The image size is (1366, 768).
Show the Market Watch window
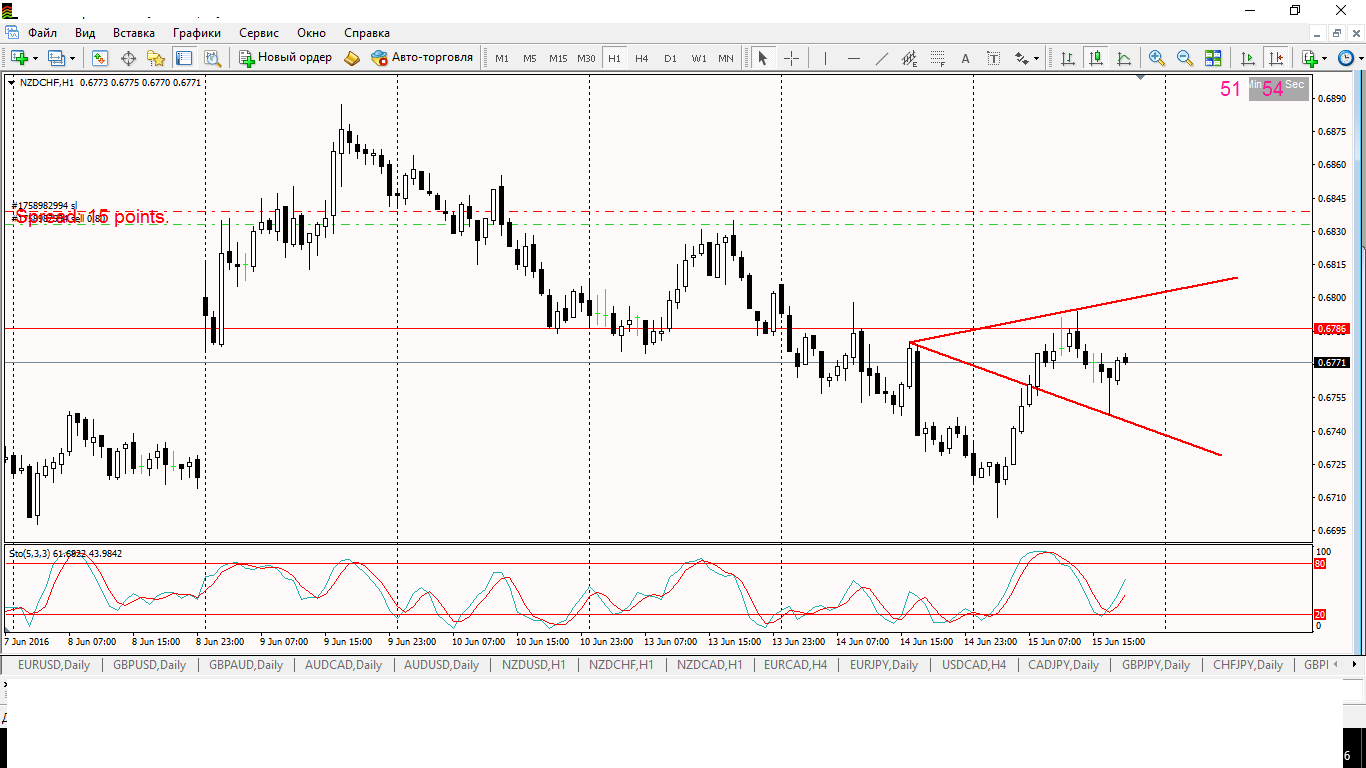(100, 58)
